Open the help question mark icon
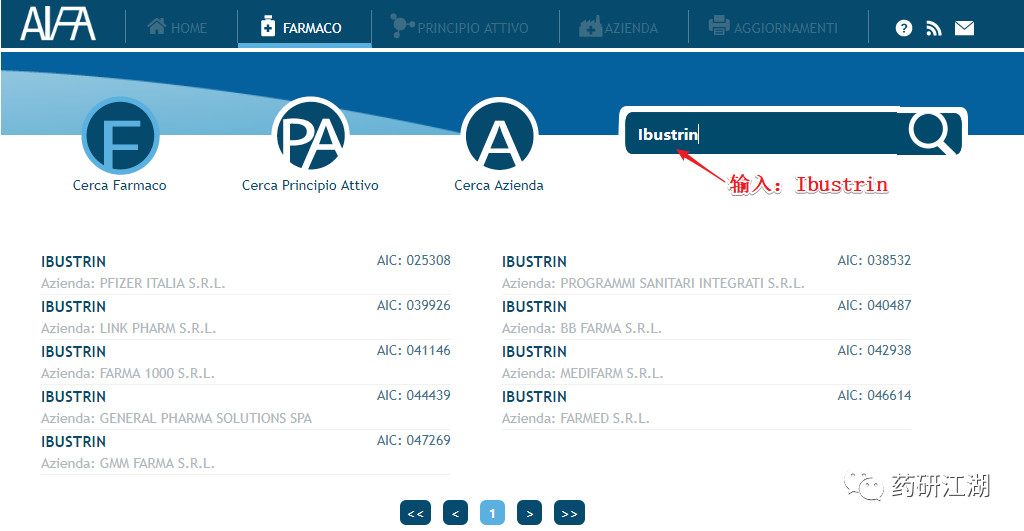This screenshot has width=1024, height=531. pyautogui.click(x=904, y=28)
